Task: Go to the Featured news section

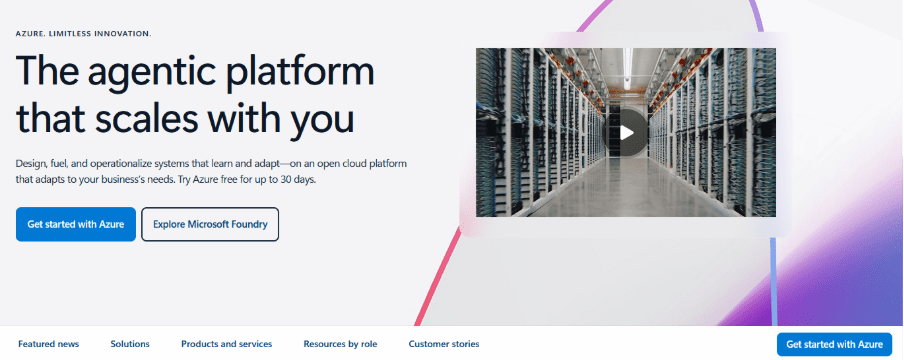Action: click(x=48, y=344)
